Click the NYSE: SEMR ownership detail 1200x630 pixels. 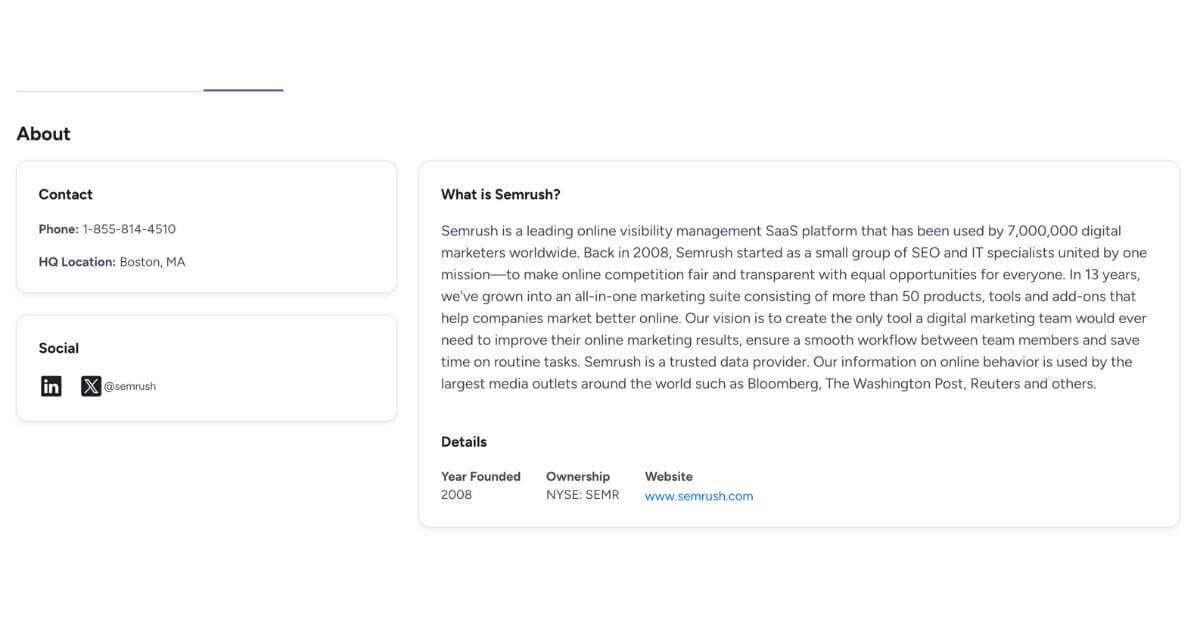tap(582, 494)
